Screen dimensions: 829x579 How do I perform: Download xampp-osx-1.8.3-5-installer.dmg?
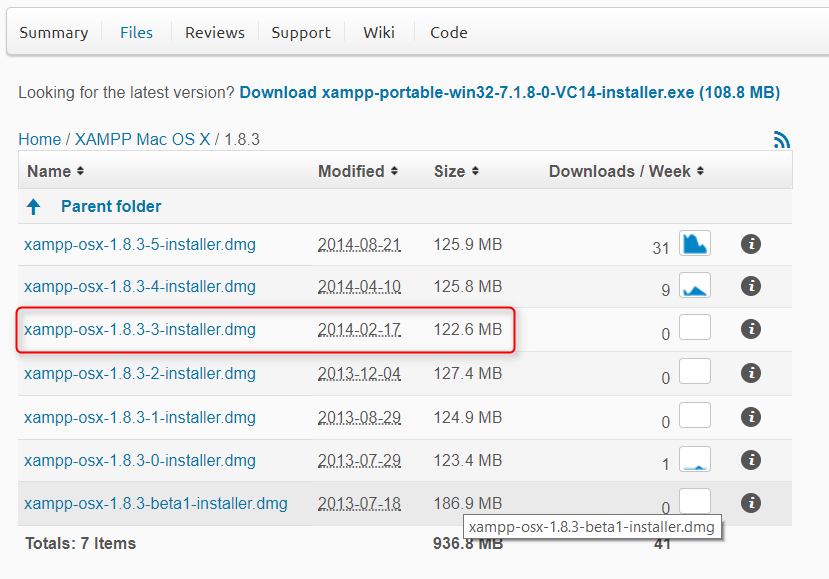(140, 244)
